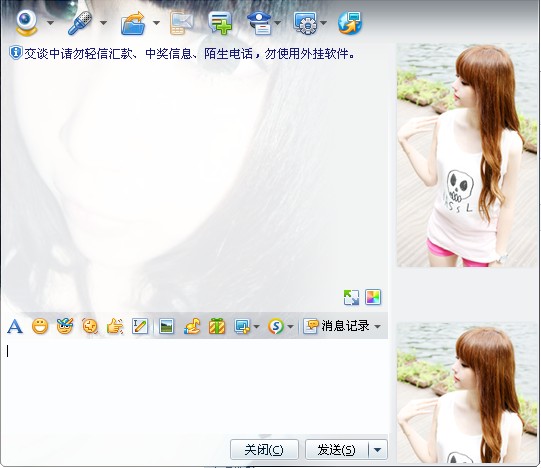Open 消息记录 message history
541x468 pixels.
point(342,326)
